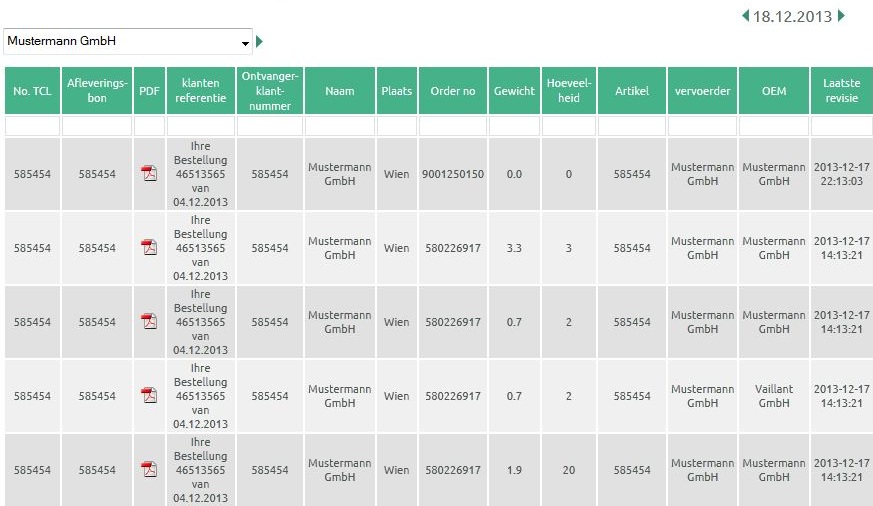Viewport: 873px width, 506px height.
Task: Go to previous date using left arrow
Action: [745, 16]
